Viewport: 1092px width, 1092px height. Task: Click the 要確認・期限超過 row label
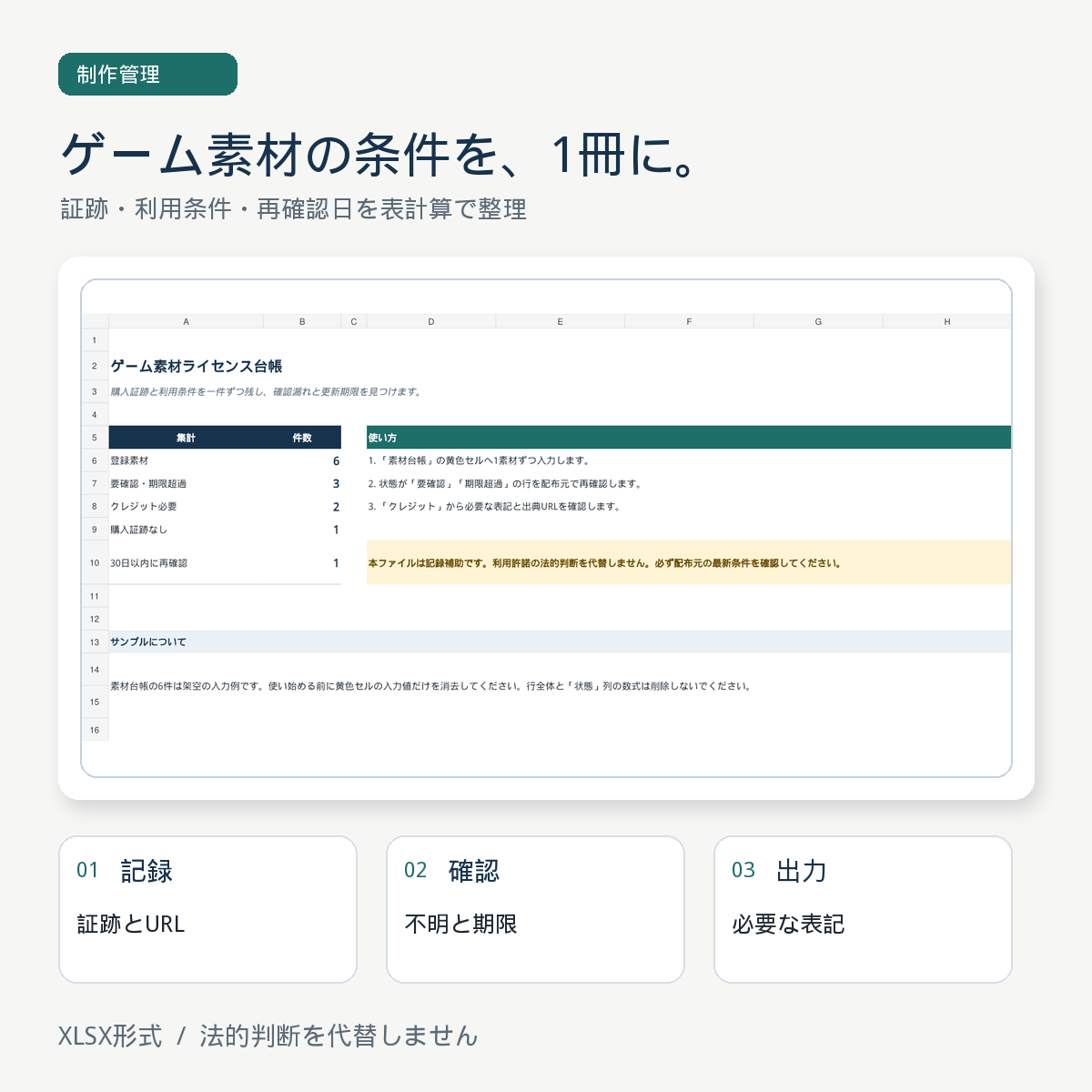(148, 483)
